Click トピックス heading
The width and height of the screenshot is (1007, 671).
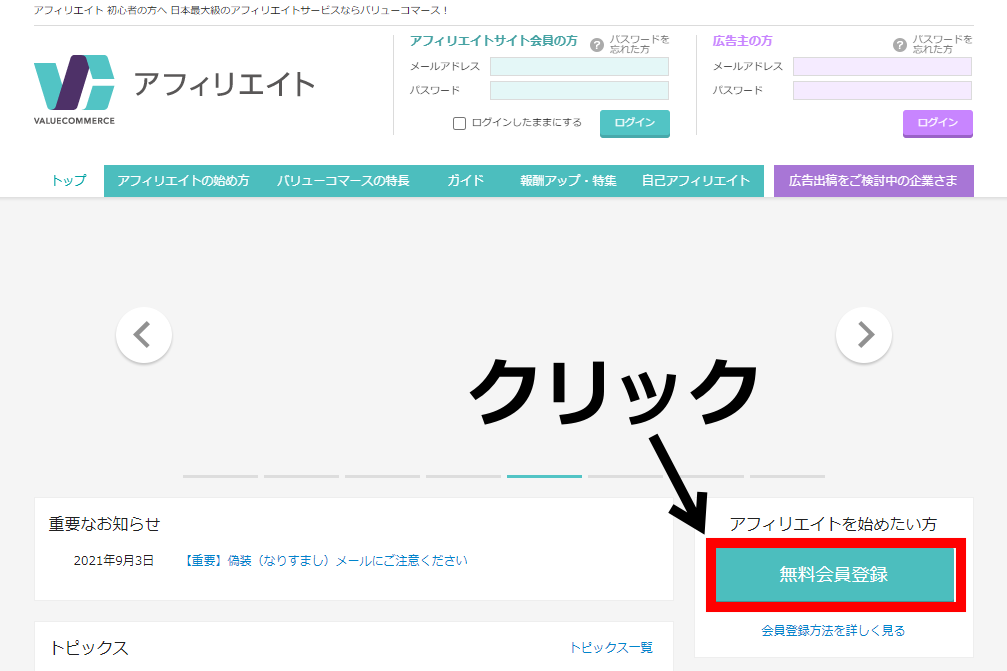click(89, 648)
